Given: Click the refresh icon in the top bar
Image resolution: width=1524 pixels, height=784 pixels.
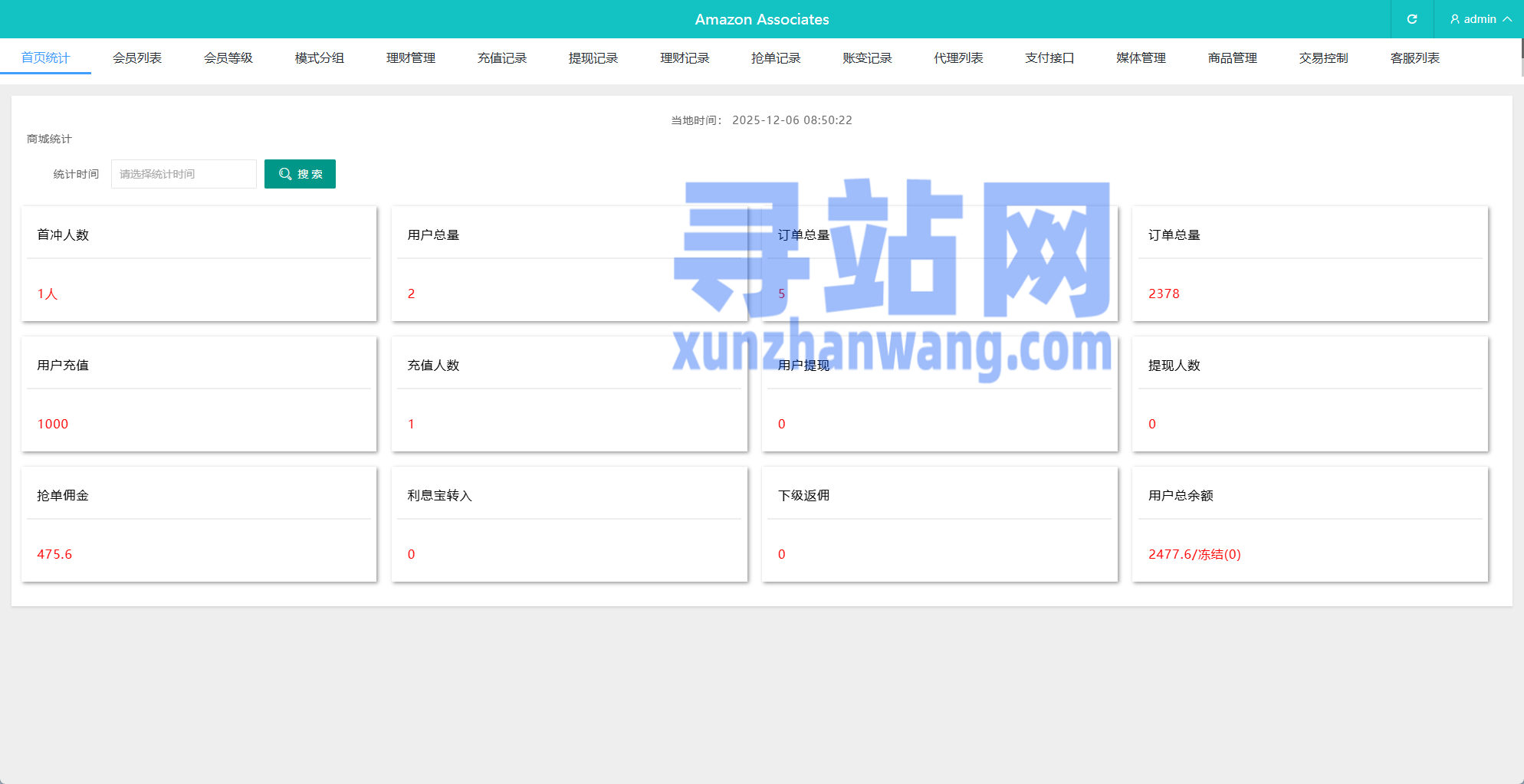Looking at the screenshot, I should click(x=1411, y=18).
